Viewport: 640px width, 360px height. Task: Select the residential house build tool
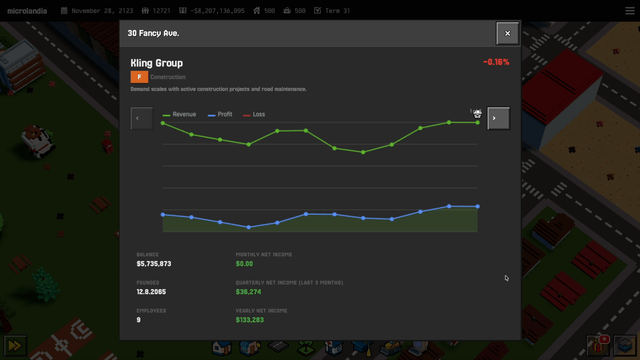(222, 348)
